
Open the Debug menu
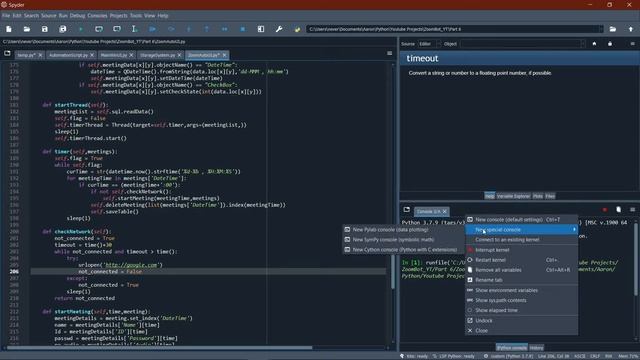point(77,16)
